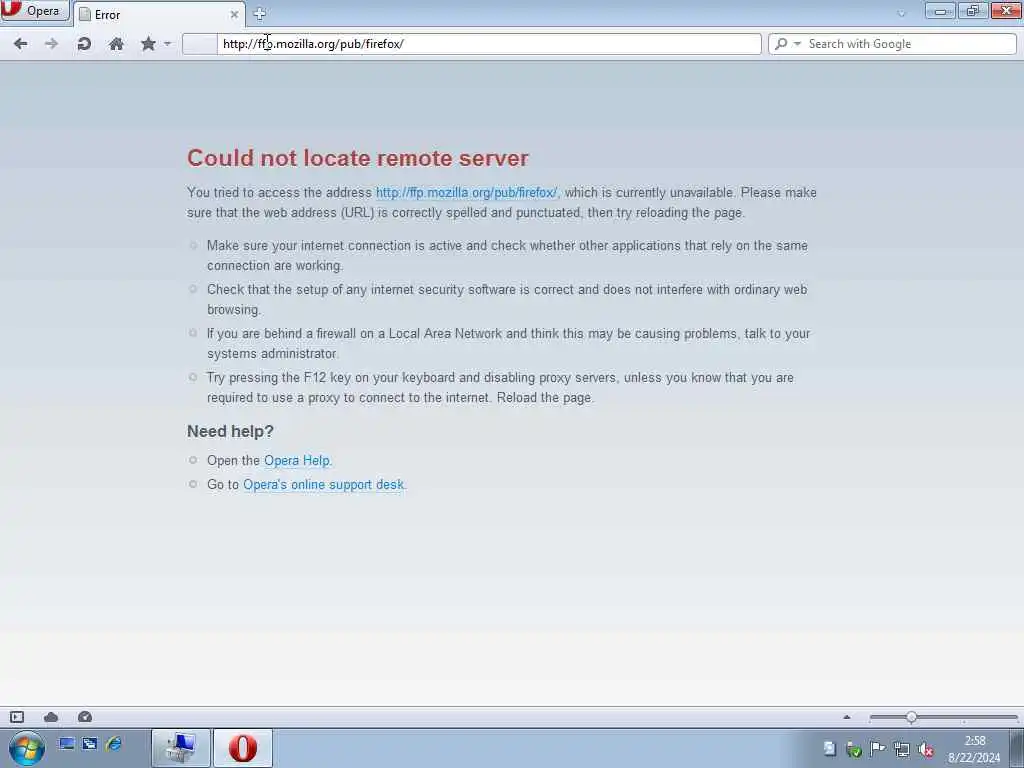Go back to the previous page

20,44
